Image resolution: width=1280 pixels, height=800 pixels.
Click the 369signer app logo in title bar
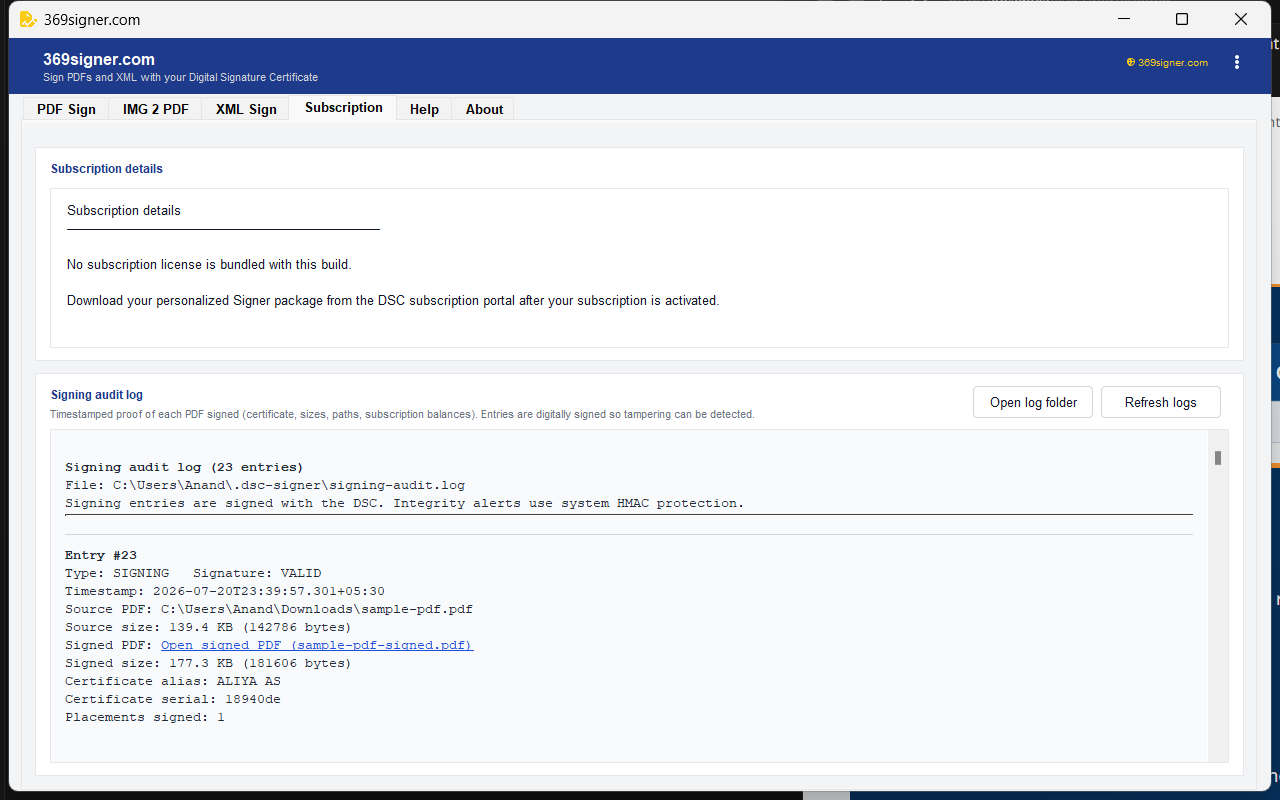28,19
